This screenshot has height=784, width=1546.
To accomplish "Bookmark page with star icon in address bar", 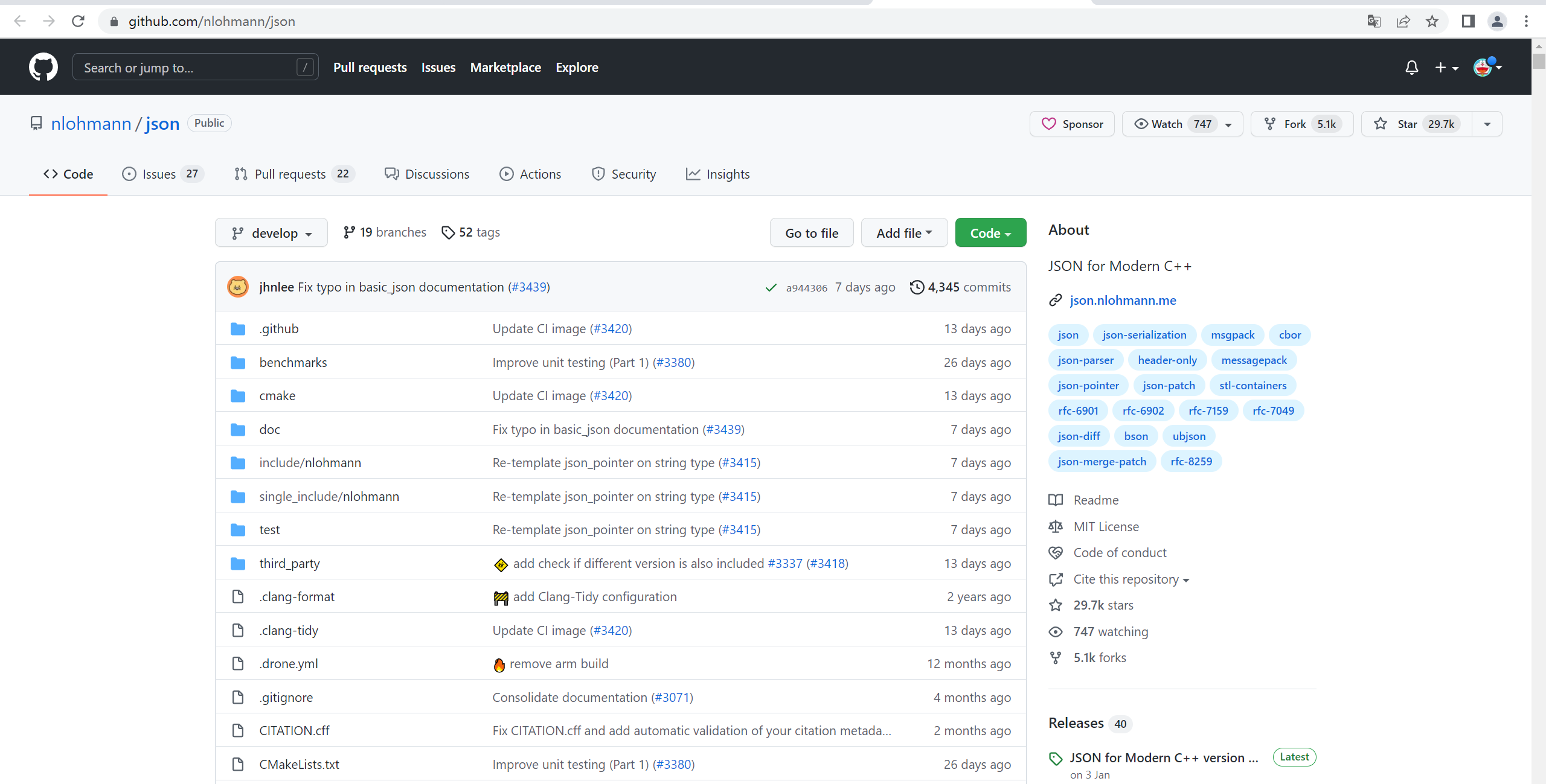I will [x=1432, y=22].
